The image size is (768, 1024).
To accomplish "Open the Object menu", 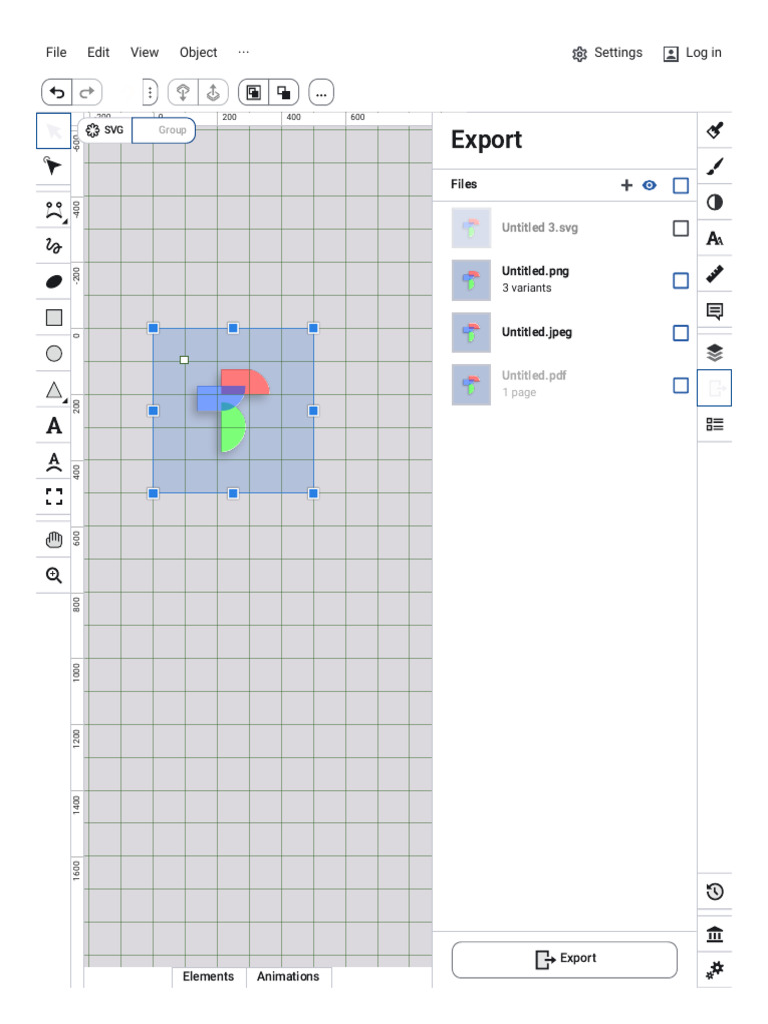I will (x=199, y=52).
